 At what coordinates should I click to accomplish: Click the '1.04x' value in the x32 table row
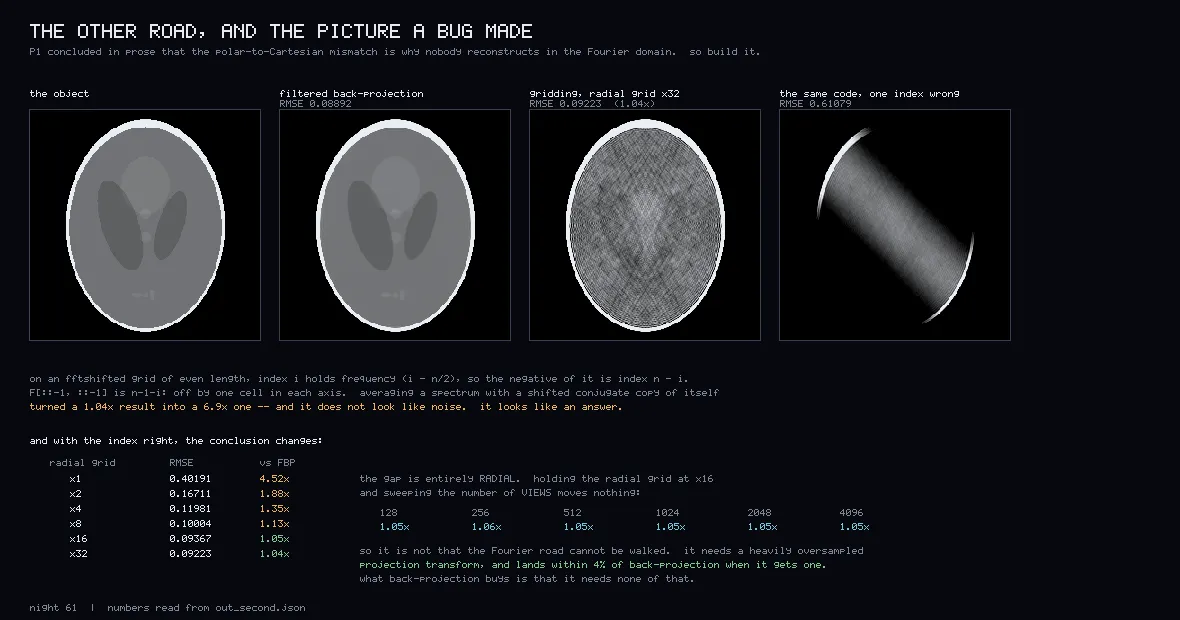pyautogui.click(x=274, y=554)
